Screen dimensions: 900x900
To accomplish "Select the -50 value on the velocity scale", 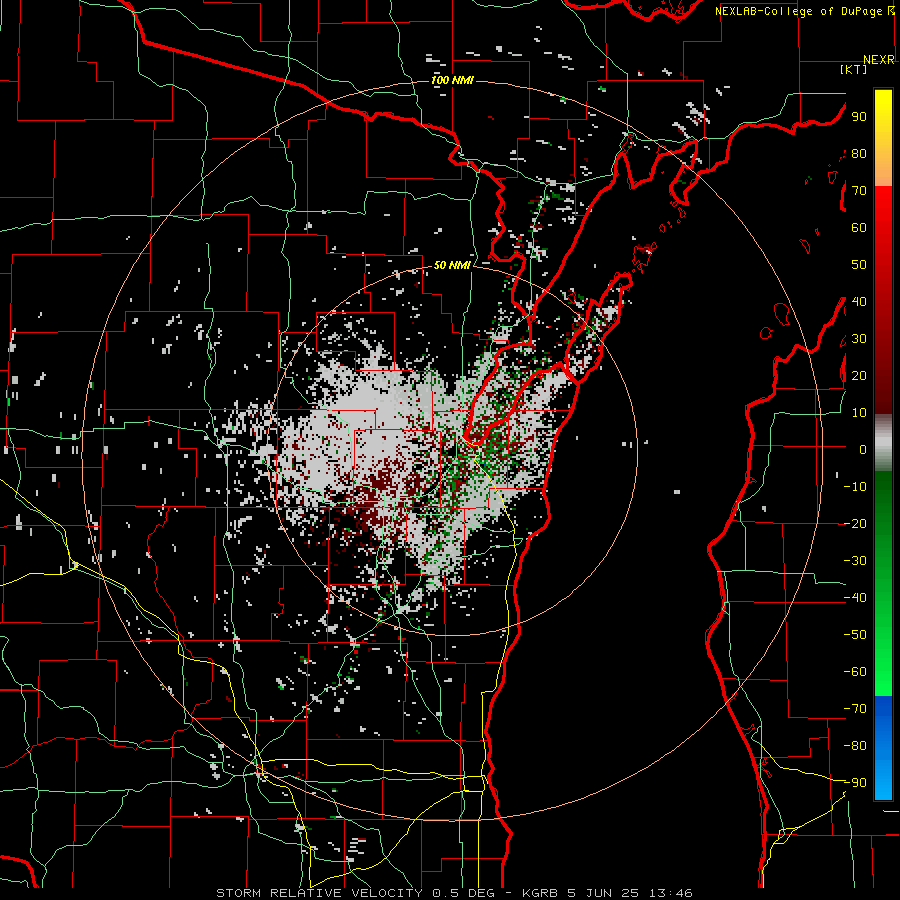I will pos(855,635).
